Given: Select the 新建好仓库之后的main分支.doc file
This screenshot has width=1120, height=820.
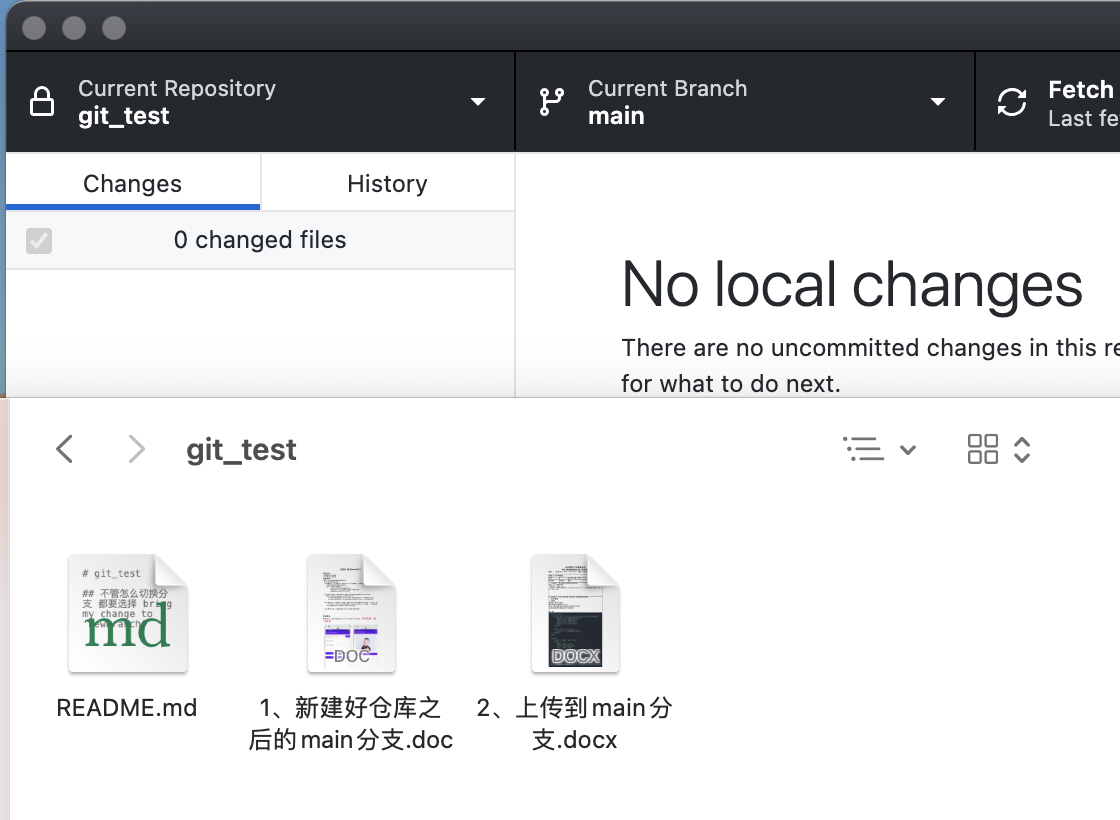Looking at the screenshot, I should (351, 612).
